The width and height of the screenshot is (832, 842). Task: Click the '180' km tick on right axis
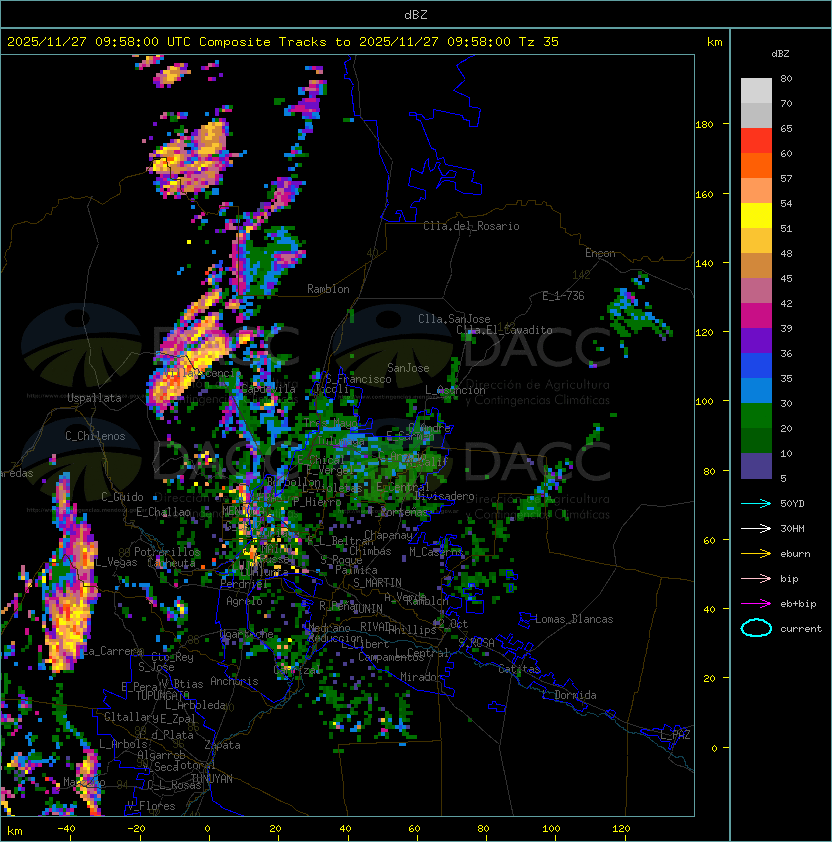point(704,125)
